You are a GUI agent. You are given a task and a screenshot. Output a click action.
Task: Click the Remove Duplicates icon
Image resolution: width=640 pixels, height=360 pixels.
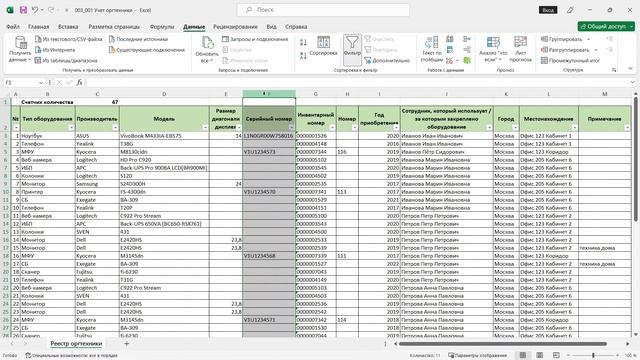coord(449,50)
